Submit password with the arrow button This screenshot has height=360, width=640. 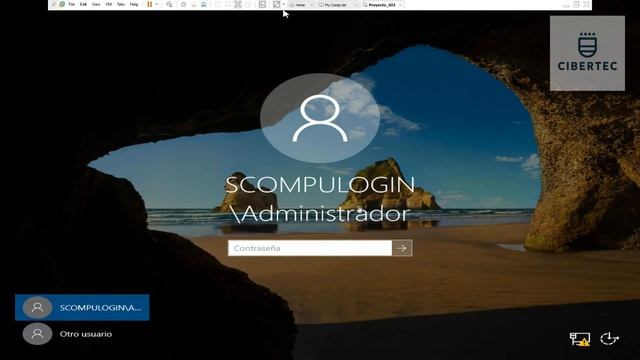(402, 248)
